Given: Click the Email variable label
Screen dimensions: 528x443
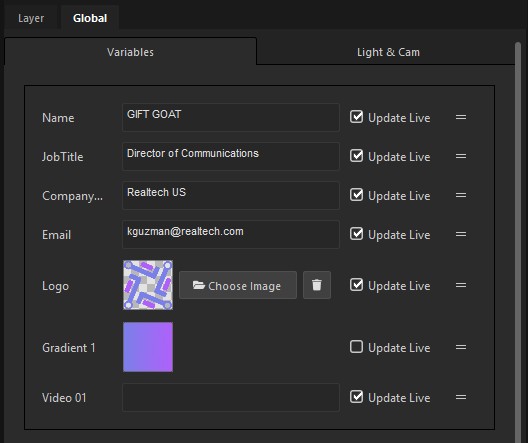Looking at the screenshot, I should click(x=56, y=235).
